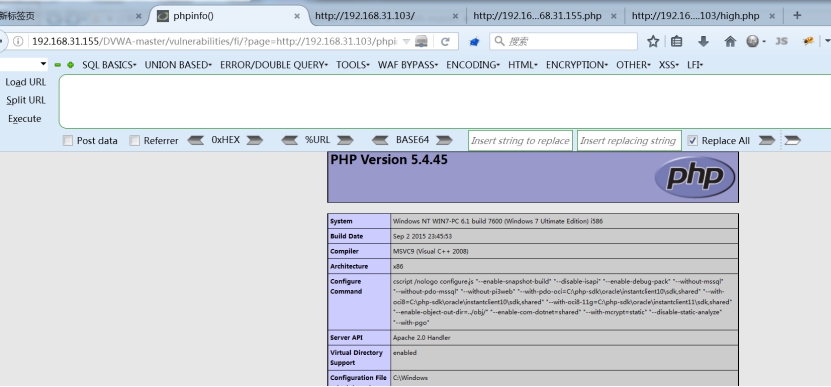Switch to the 68.31.155.php tab

click(544, 16)
